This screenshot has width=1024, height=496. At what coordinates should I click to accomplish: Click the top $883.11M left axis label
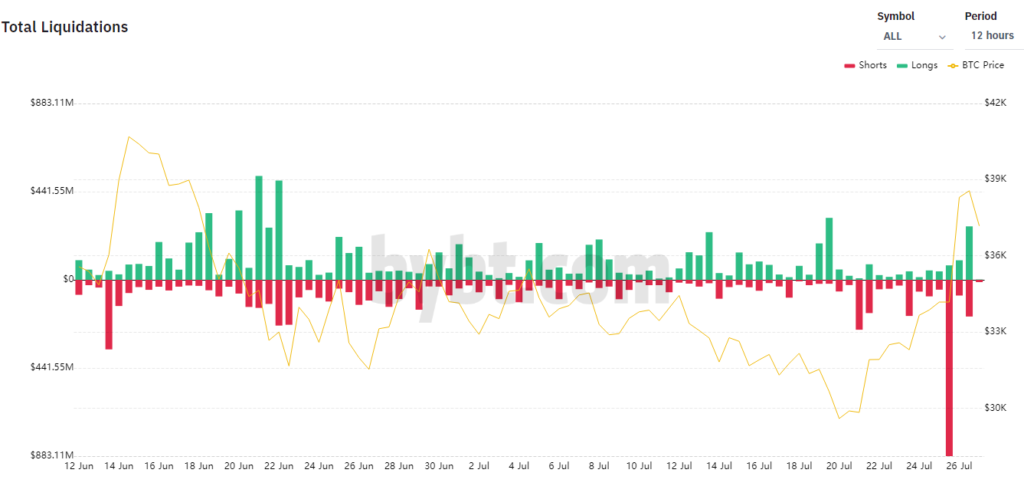click(52, 103)
